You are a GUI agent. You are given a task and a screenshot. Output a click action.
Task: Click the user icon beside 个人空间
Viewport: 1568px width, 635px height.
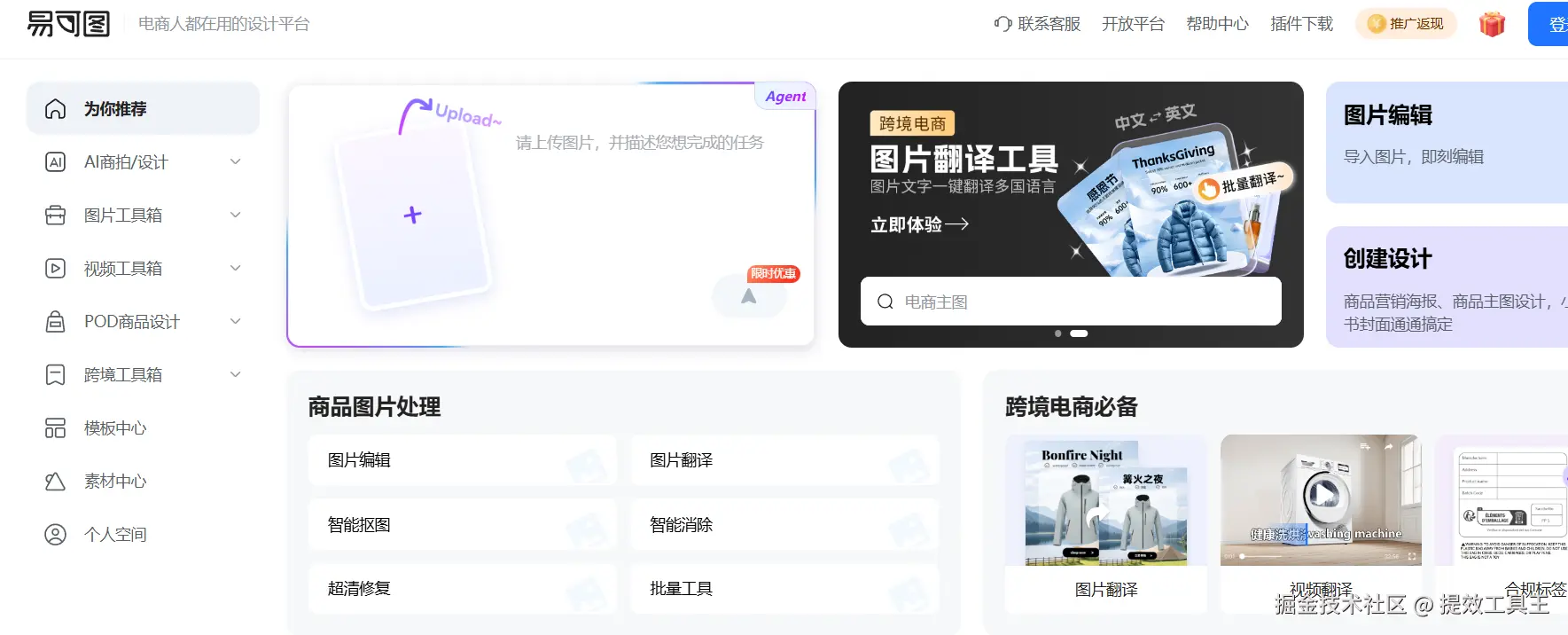[55, 535]
